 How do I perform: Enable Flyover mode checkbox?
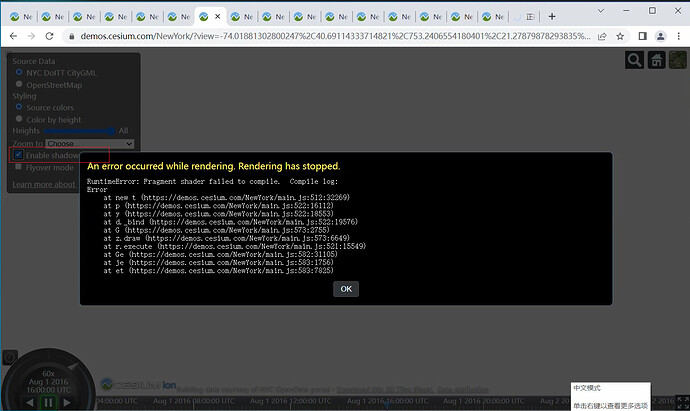18,167
